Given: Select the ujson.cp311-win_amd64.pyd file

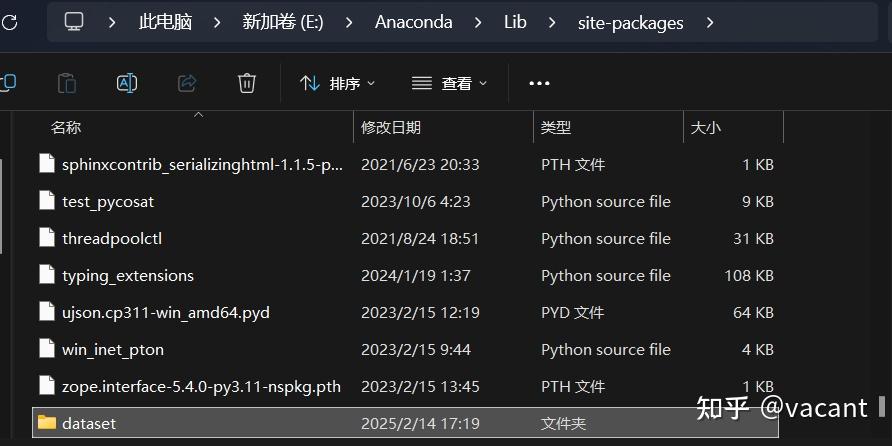Looking at the screenshot, I should click(165, 312).
